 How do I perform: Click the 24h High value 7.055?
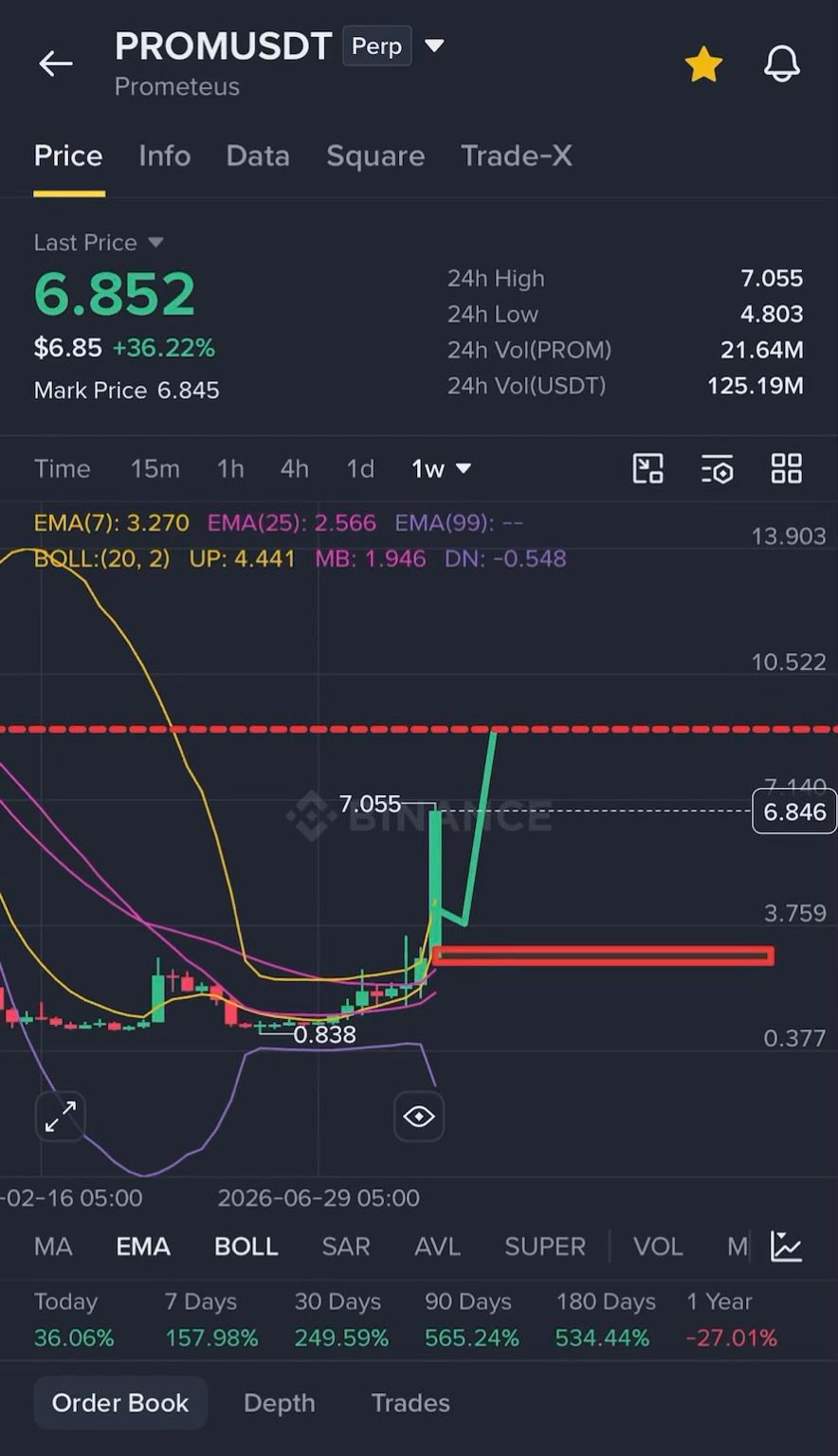[x=772, y=279]
